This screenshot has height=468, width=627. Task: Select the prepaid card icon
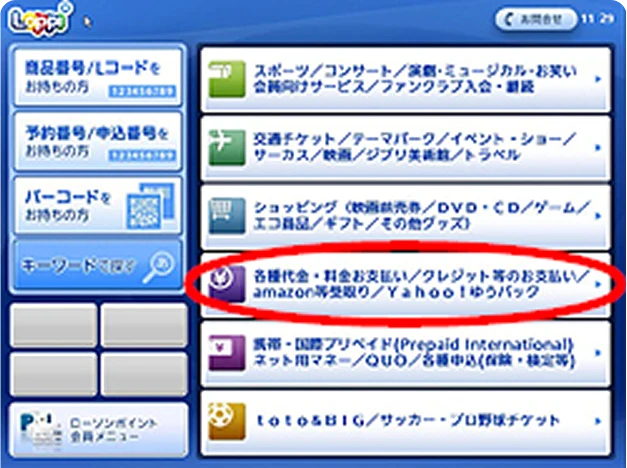pyautogui.click(x=227, y=352)
